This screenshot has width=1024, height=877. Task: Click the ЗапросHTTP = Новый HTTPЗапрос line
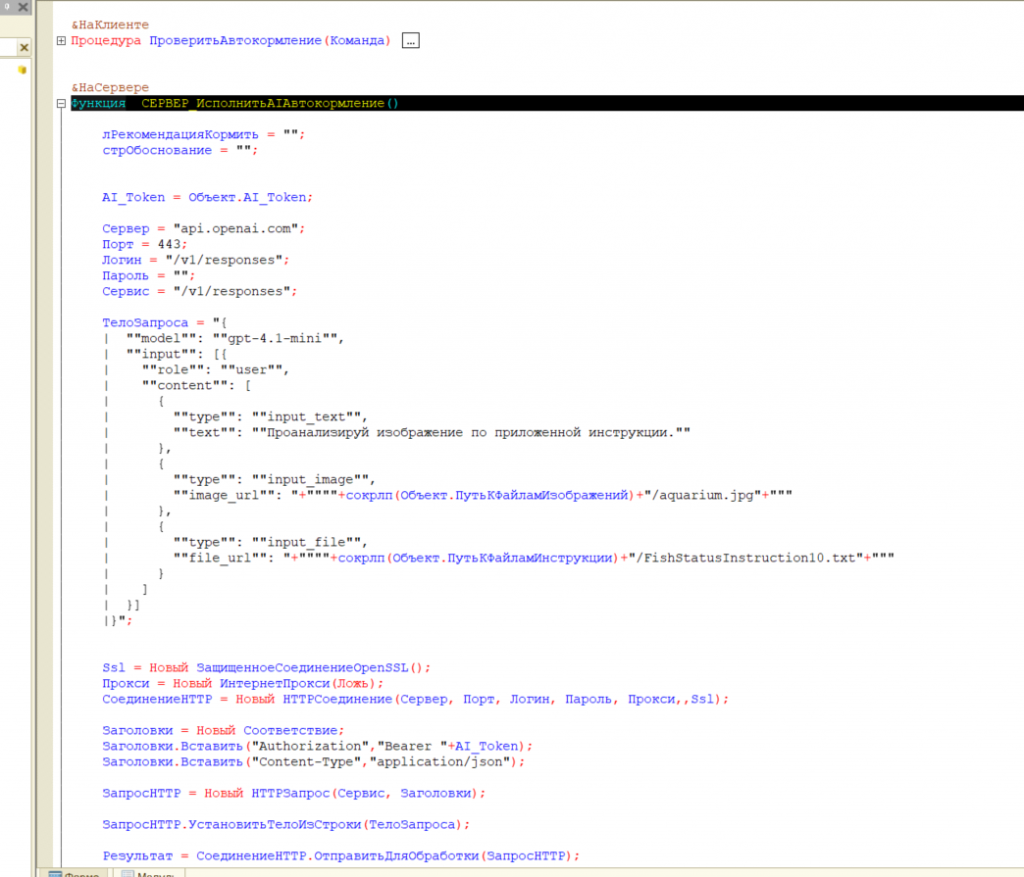[x=294, y=793]
